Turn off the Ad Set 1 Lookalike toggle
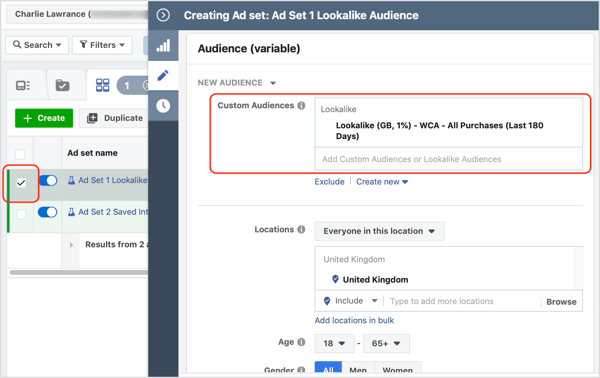Image resolution: width=600 pixels, height=378 pixels. (x=48, y=181)
